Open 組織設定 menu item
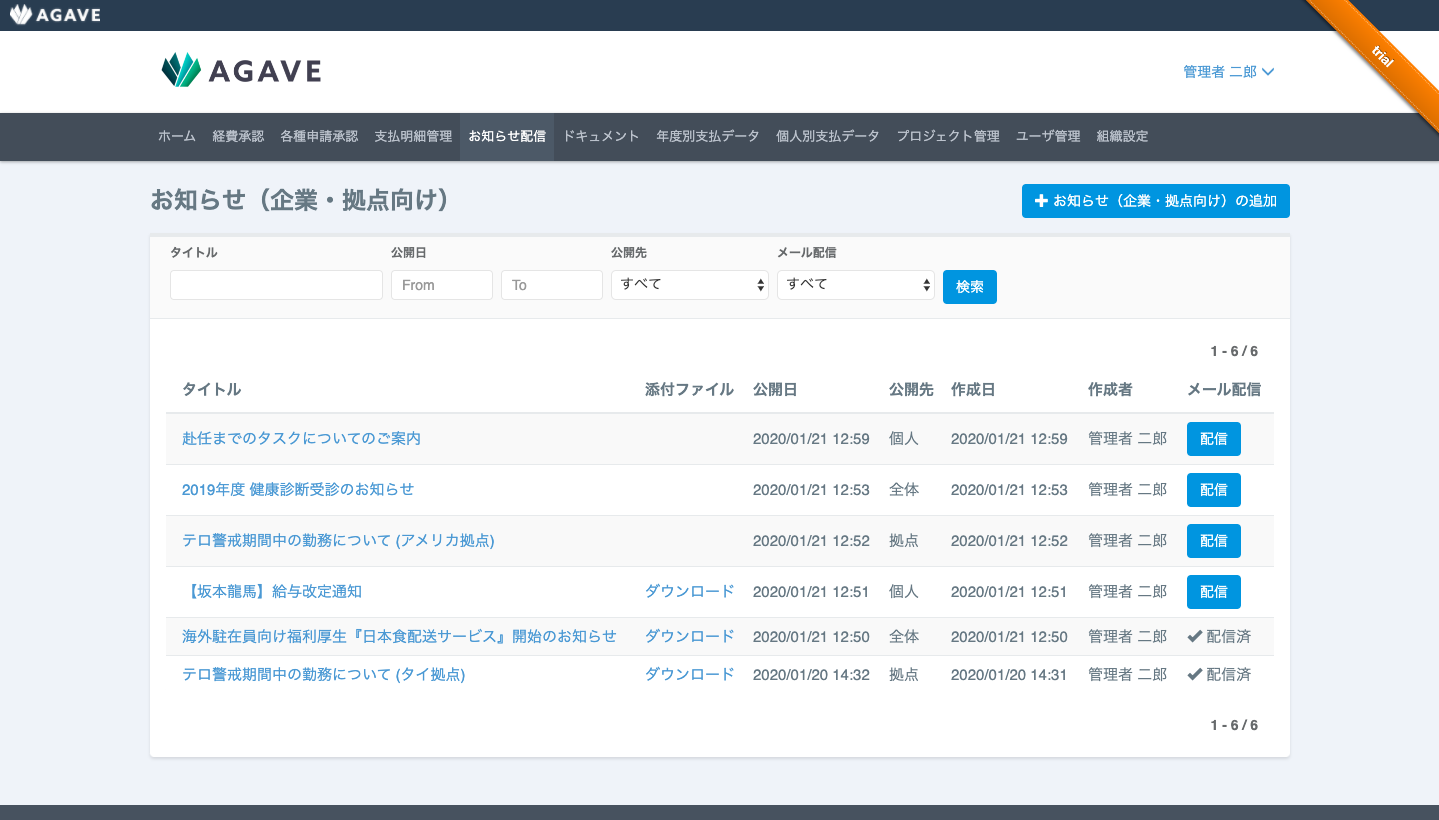 click(x=1122, y=136)
